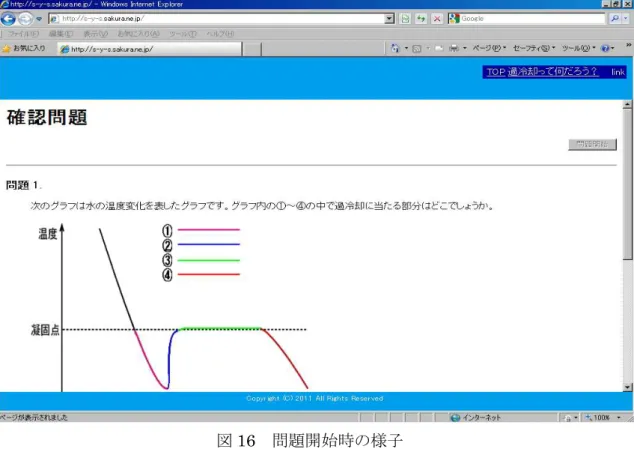
Task: Click the browser Back arrow button
Action: click(8, 19)
